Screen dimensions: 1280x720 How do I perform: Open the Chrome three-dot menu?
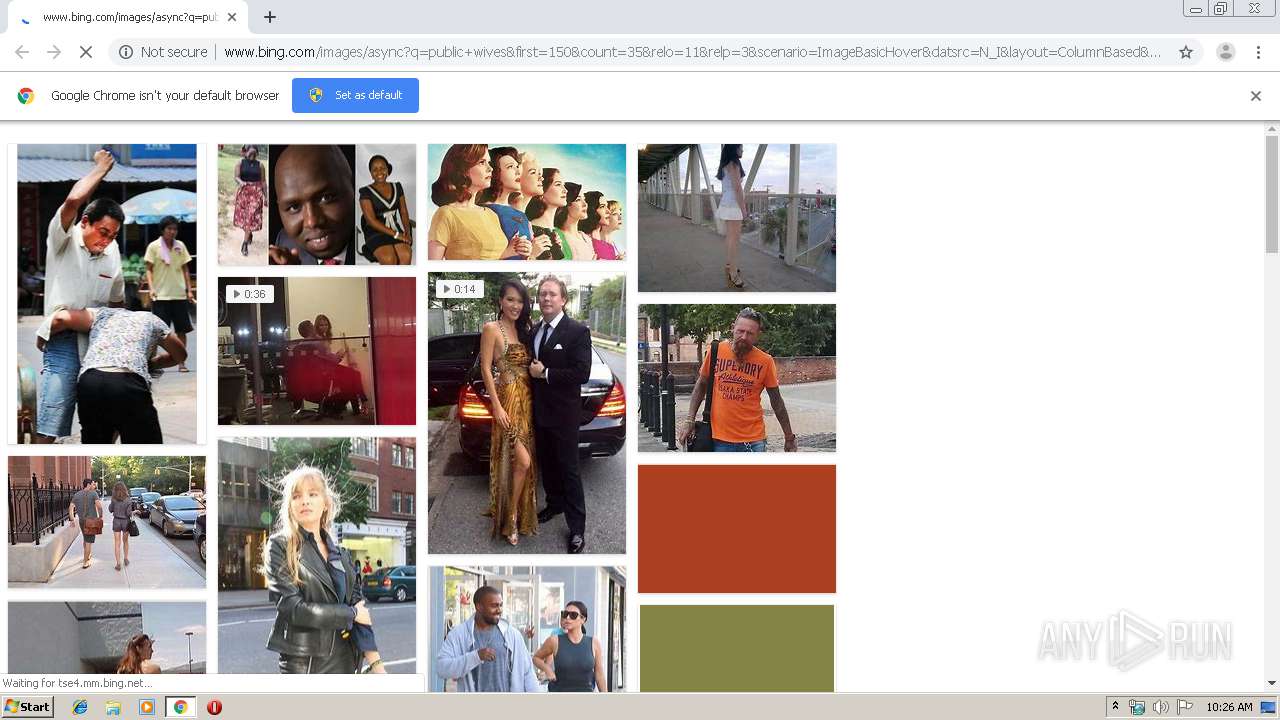(x=1258, y=52)
